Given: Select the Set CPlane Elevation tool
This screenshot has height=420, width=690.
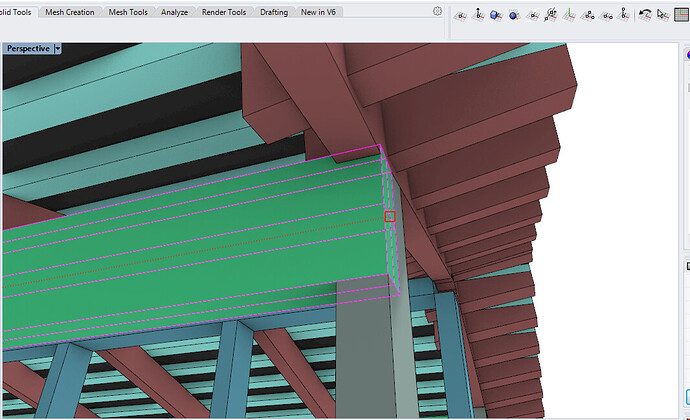Looking at the screenshot, I should pos(479,15).
